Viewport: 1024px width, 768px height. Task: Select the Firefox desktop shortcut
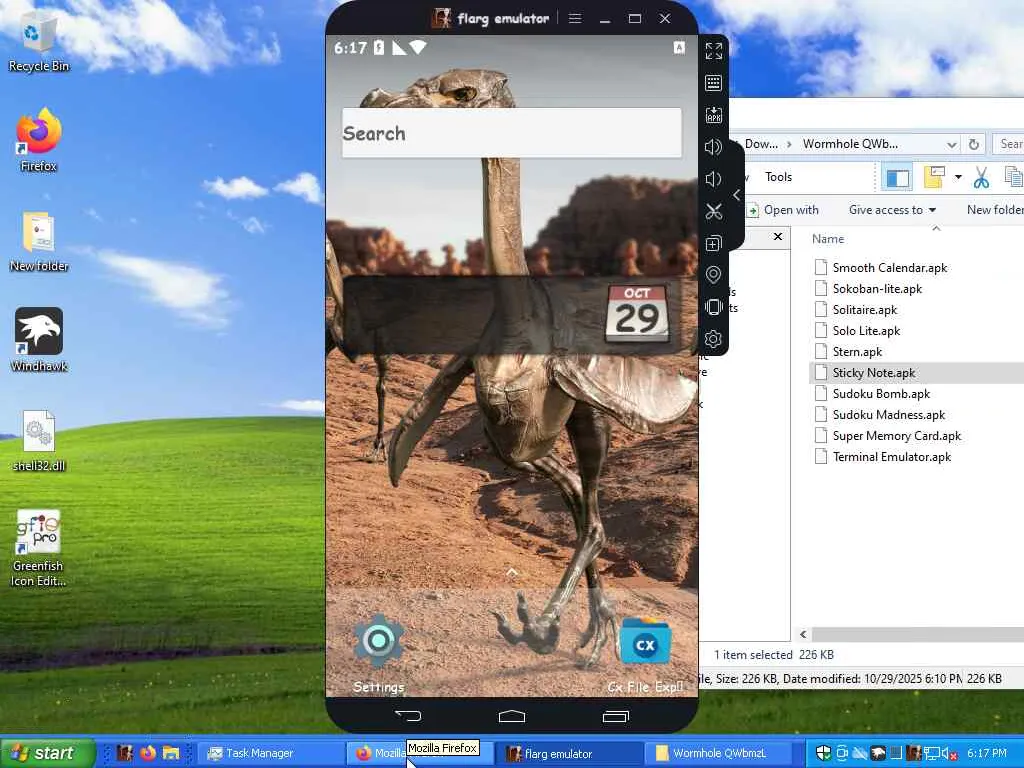[x=39, y=140]
